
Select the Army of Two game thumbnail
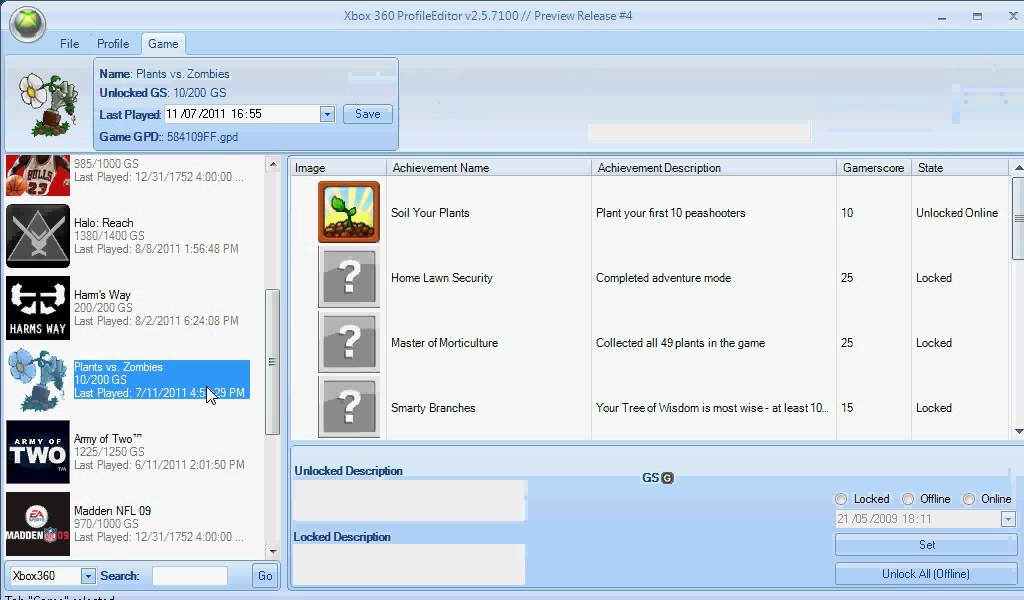(x=38, y=452)
